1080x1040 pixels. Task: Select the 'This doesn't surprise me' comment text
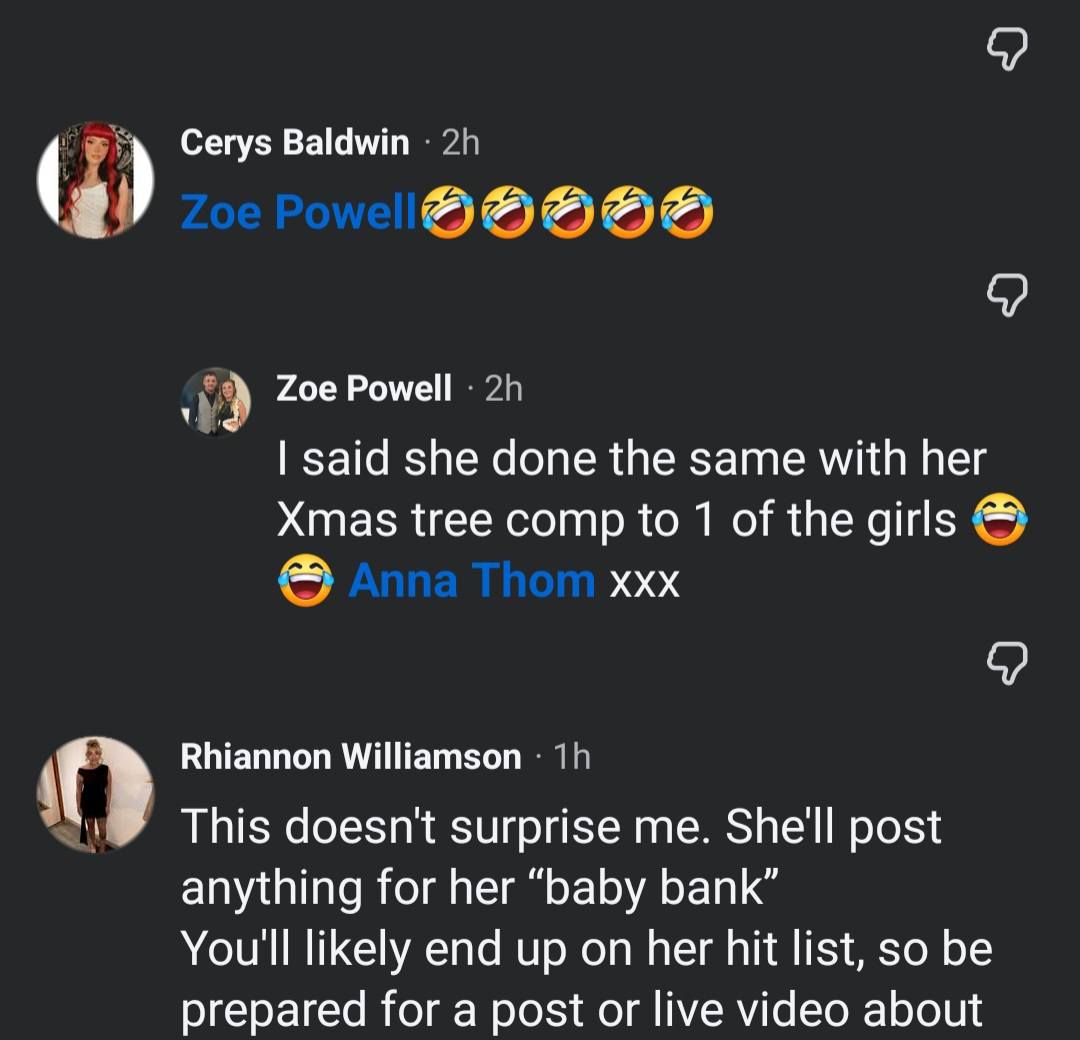tap(586, 917)
